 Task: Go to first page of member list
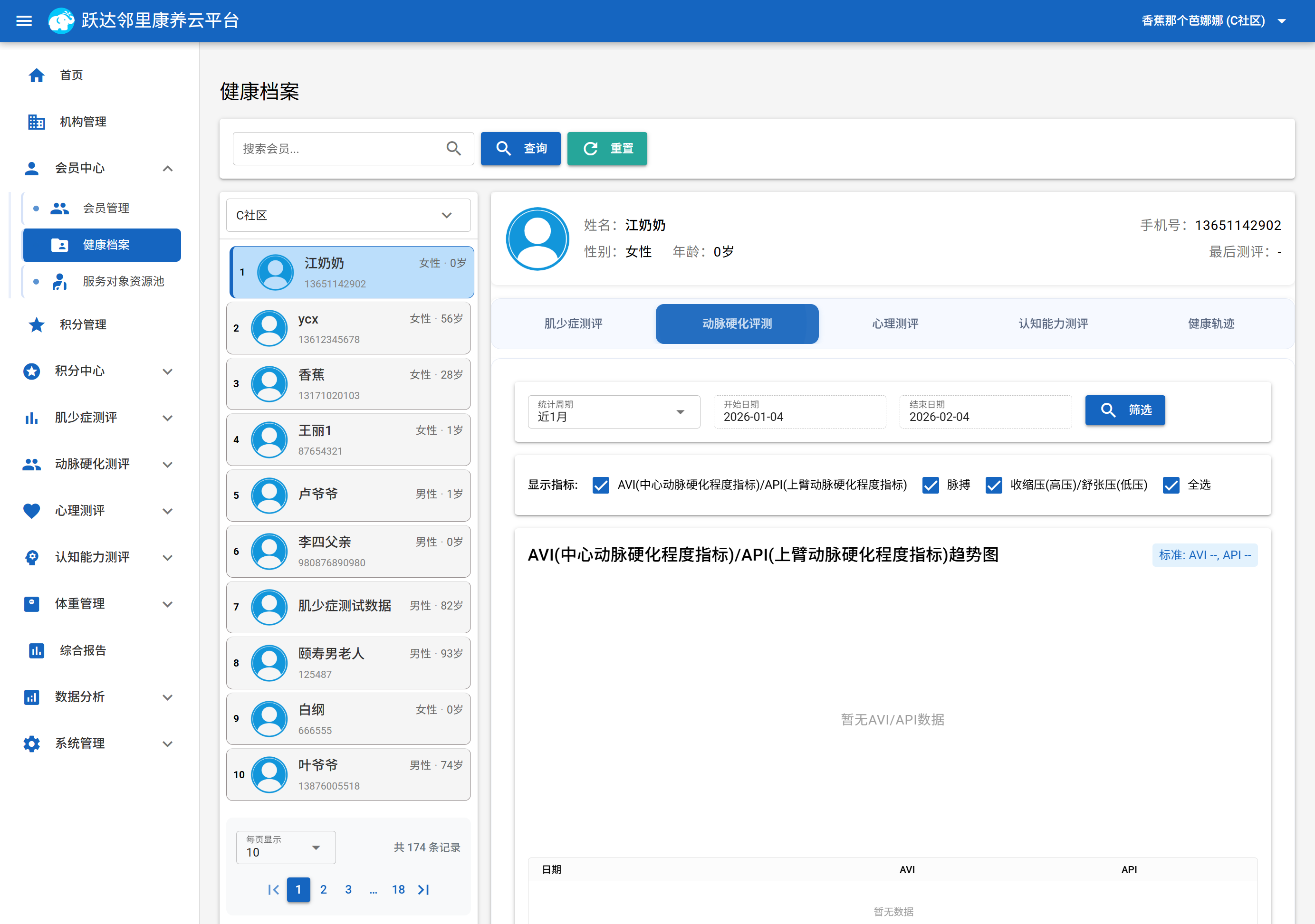[x=274, y=890]
